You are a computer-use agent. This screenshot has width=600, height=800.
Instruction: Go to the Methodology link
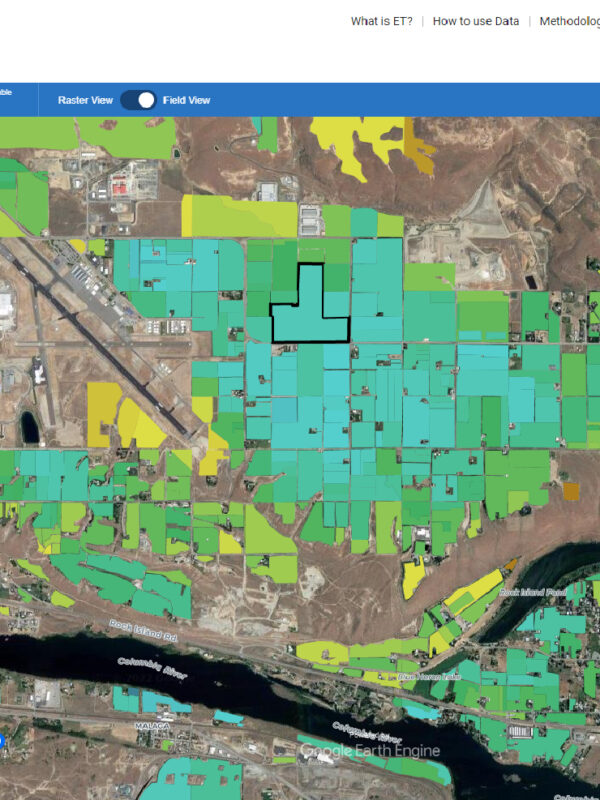click(x=570, y=21)
